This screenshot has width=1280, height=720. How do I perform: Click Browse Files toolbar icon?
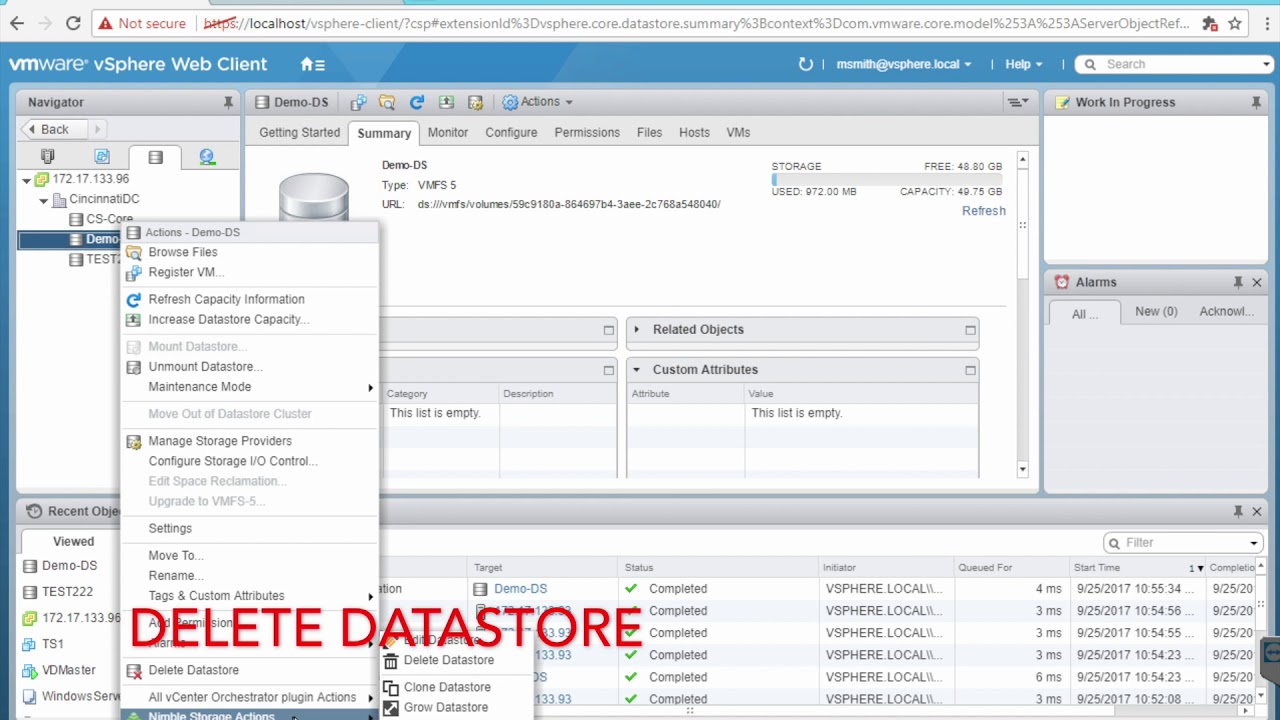pos(387,102)
